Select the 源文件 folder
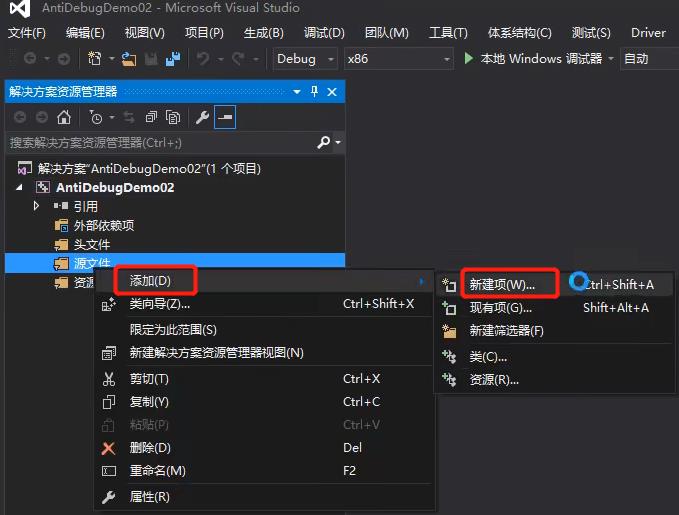The image size is (679, 515). 175,263
